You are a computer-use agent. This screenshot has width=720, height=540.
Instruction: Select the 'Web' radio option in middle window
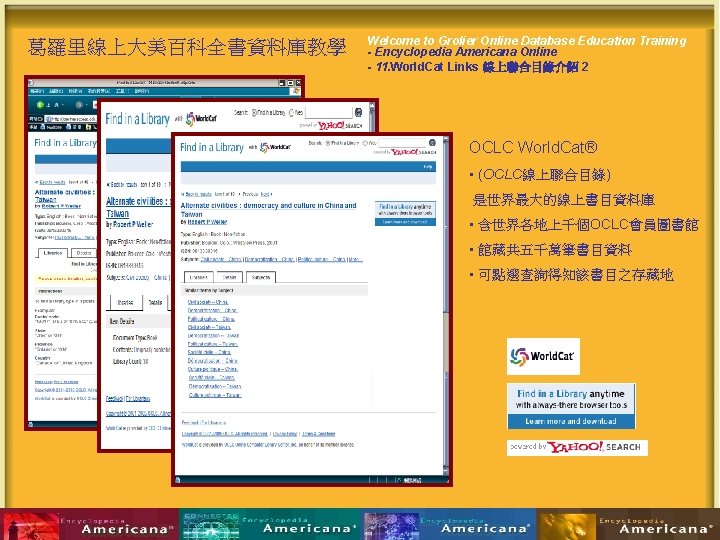tap(291, 112)
